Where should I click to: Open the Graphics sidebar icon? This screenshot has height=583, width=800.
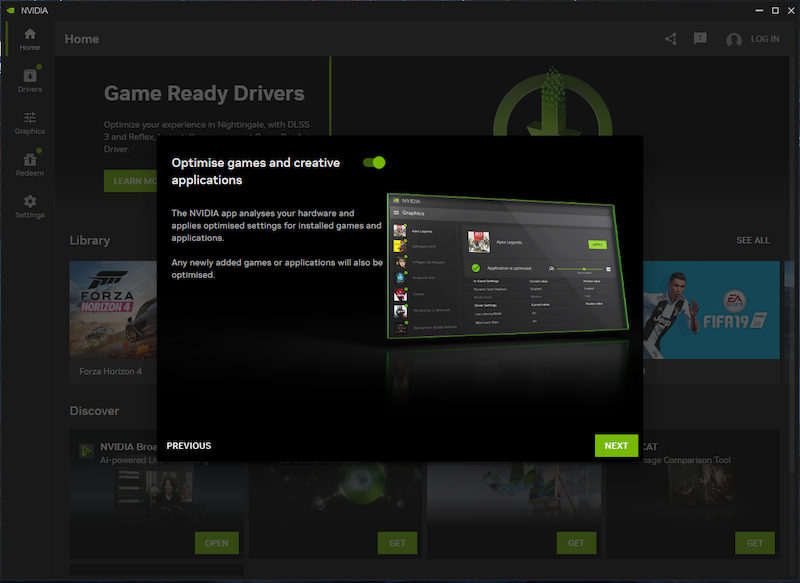(30, 123)
